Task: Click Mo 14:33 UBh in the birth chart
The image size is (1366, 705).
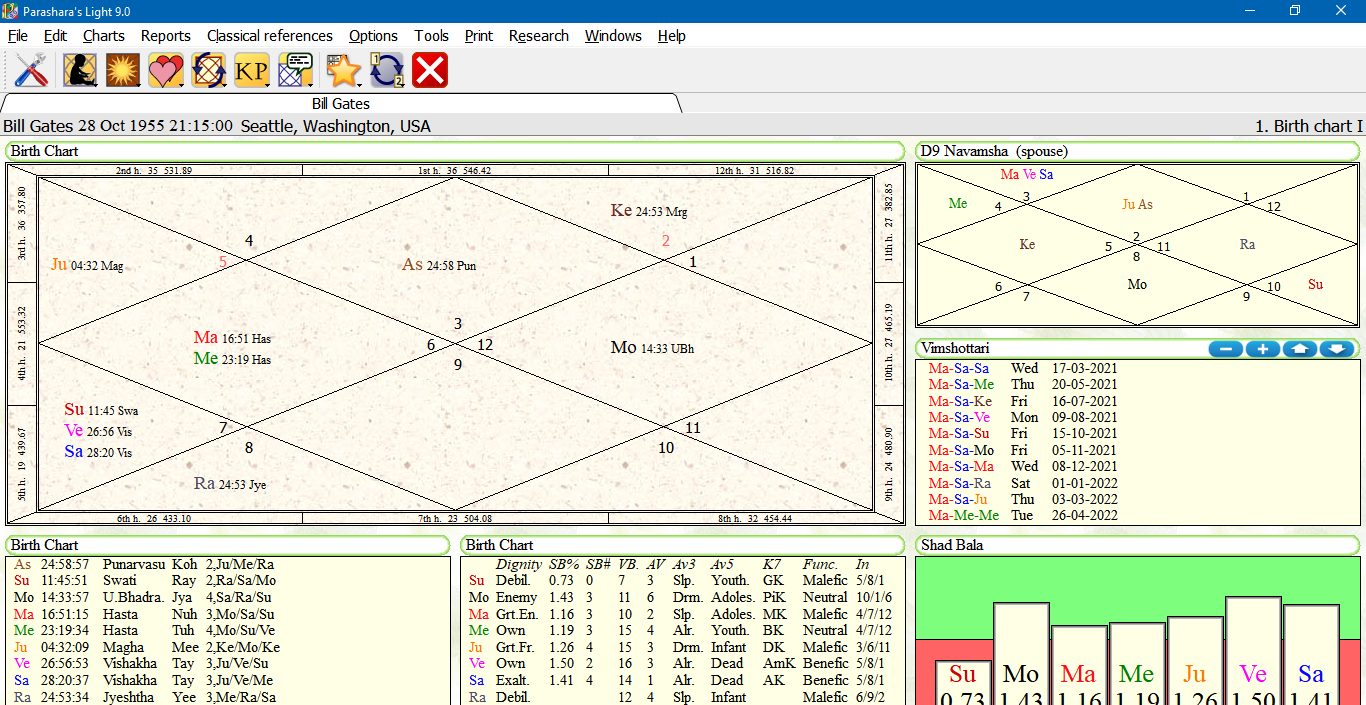Action: (x=652, y=348)
